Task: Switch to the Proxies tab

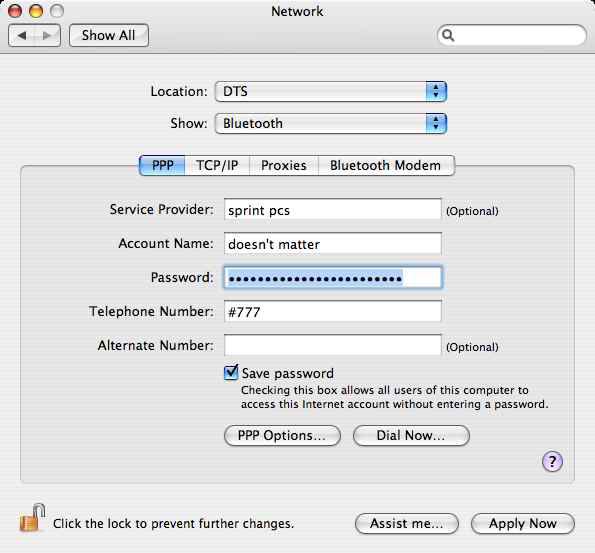Action: pos(284,165)
